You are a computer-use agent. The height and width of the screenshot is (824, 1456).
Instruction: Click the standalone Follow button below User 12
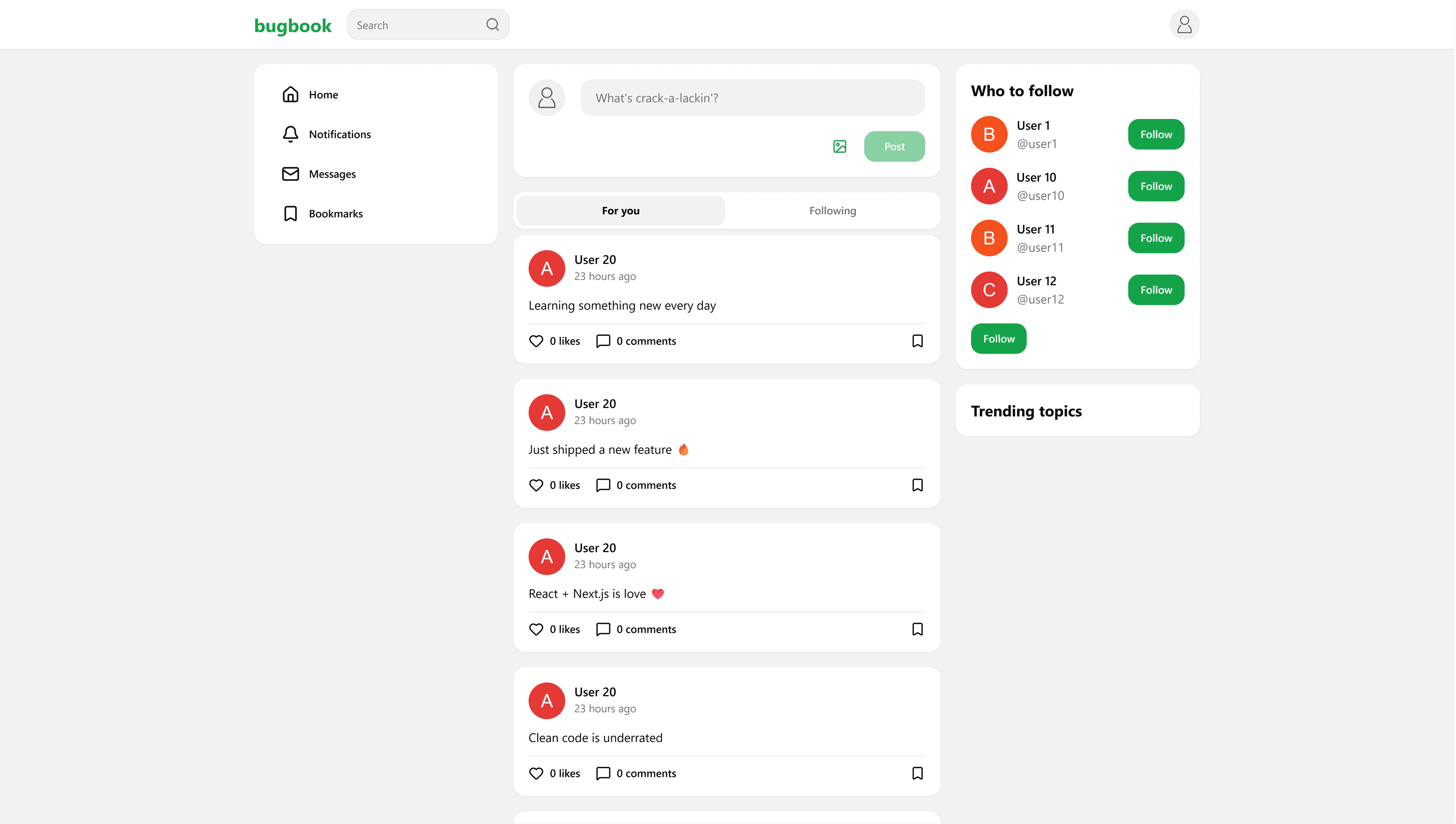coord(998,338)
